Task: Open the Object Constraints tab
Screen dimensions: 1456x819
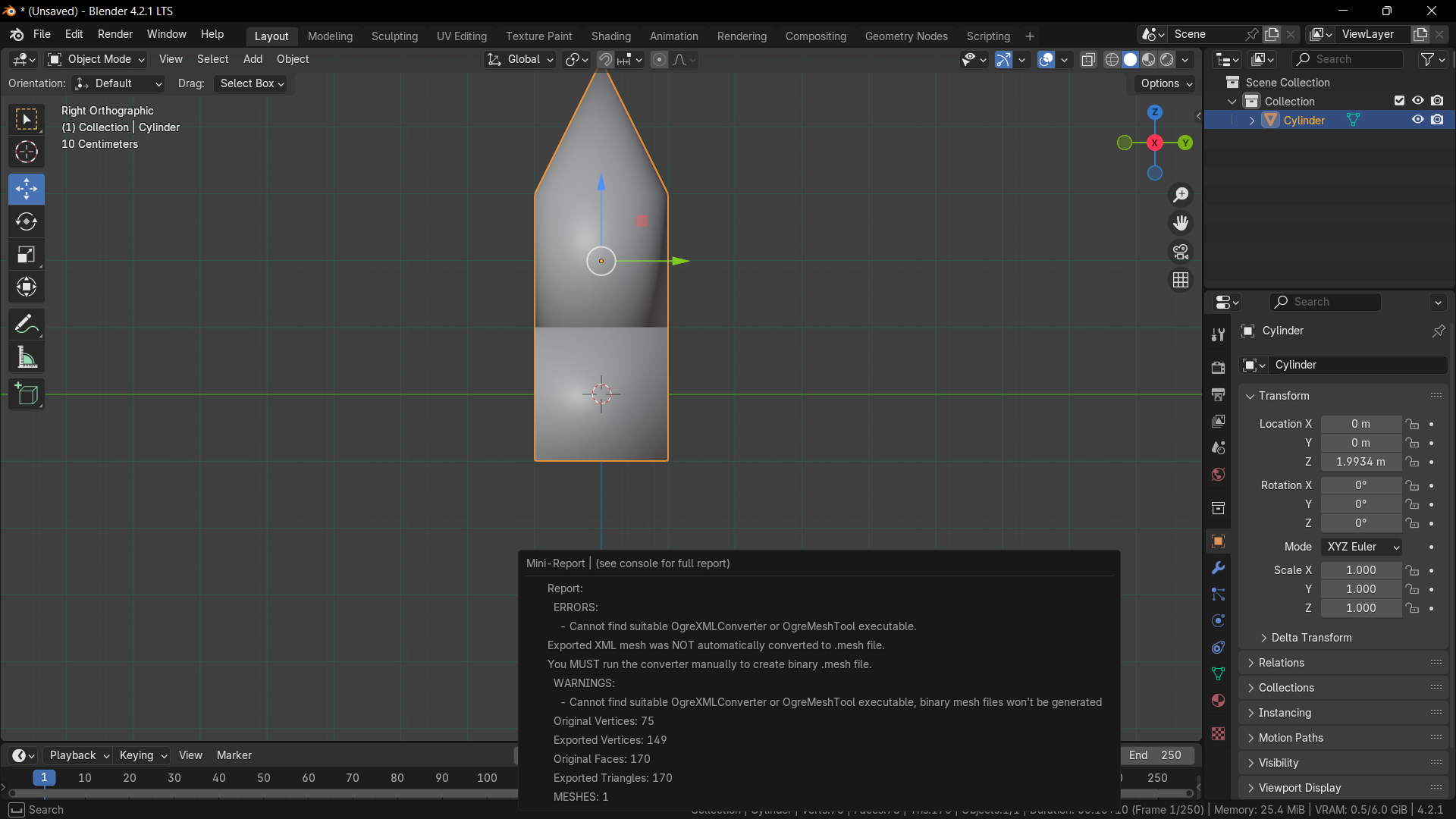Action: [x=1218, y=648]
